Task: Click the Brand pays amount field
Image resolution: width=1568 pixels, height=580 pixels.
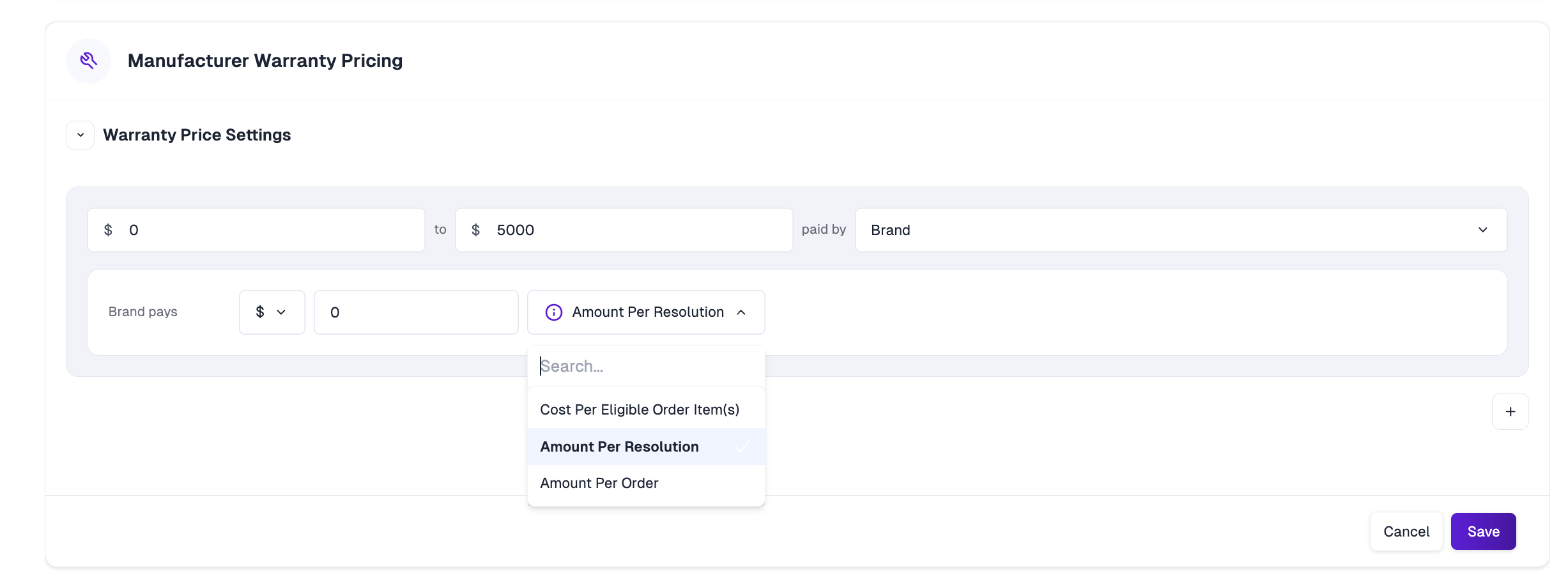Action: [x=416, y=312]
